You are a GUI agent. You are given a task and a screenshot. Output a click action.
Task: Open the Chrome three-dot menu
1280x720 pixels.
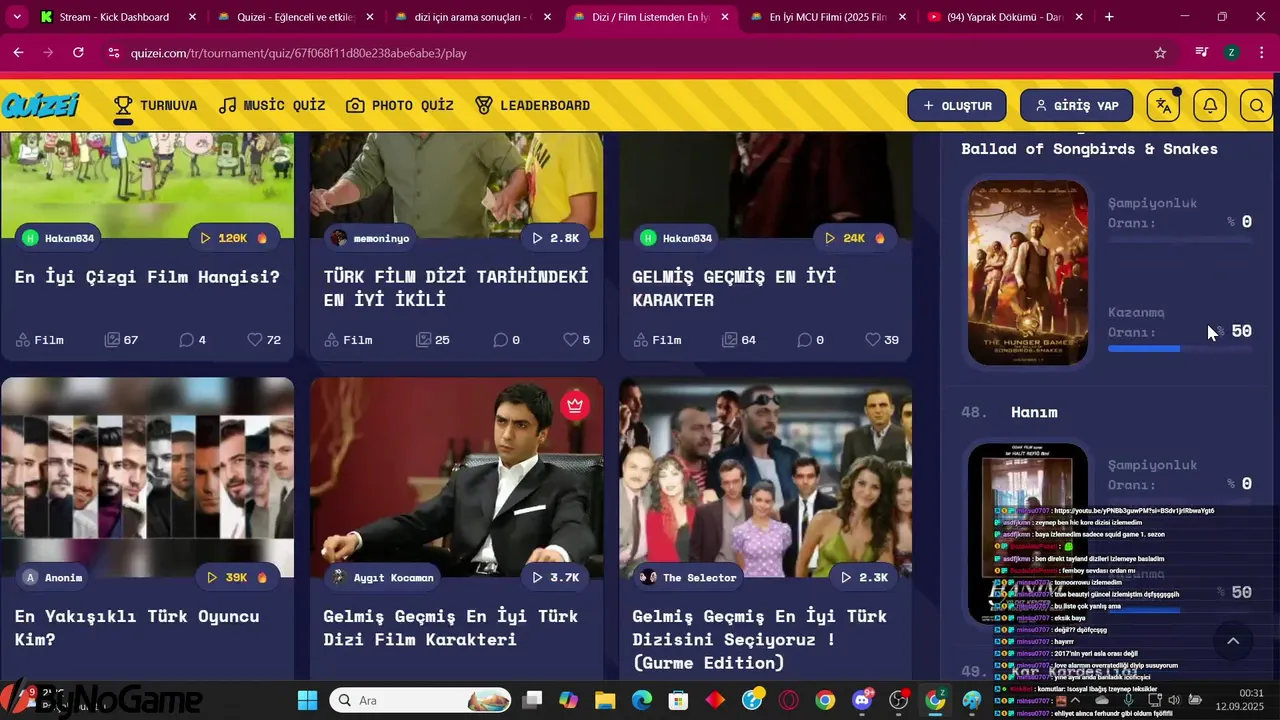1260,52
